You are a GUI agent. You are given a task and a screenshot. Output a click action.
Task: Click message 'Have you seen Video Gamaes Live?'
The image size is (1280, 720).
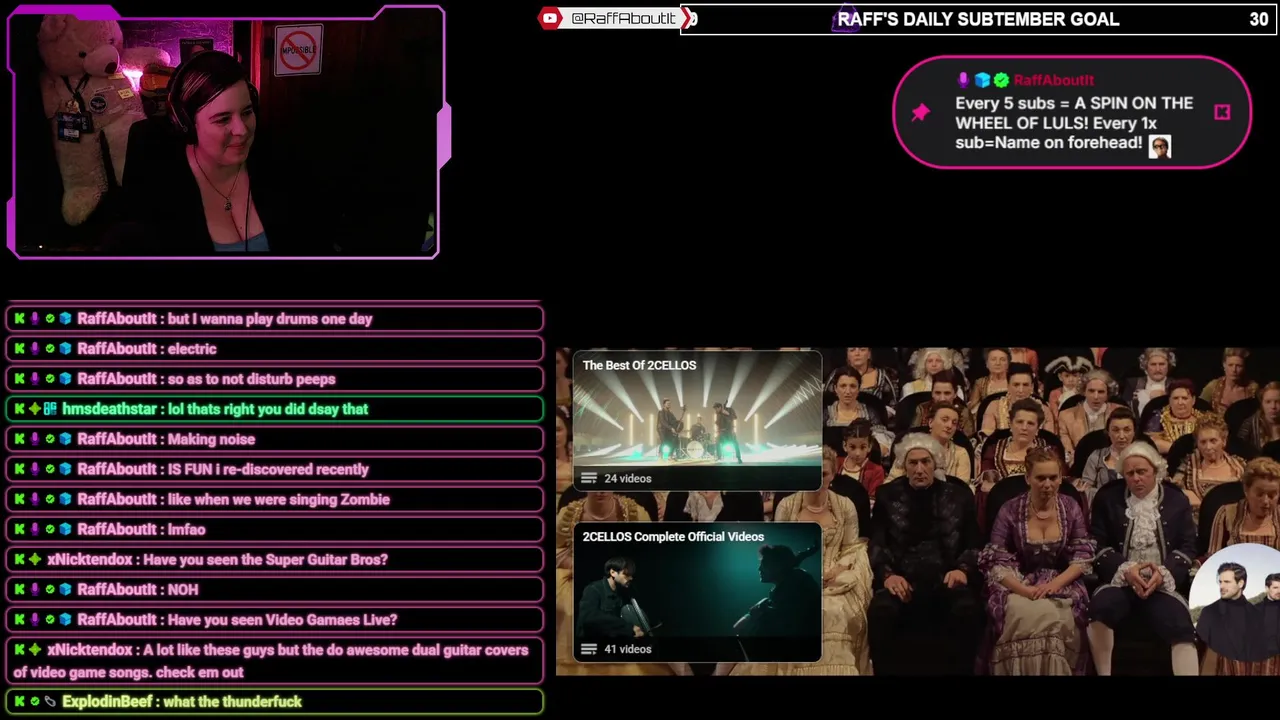[x=282, y=619]
